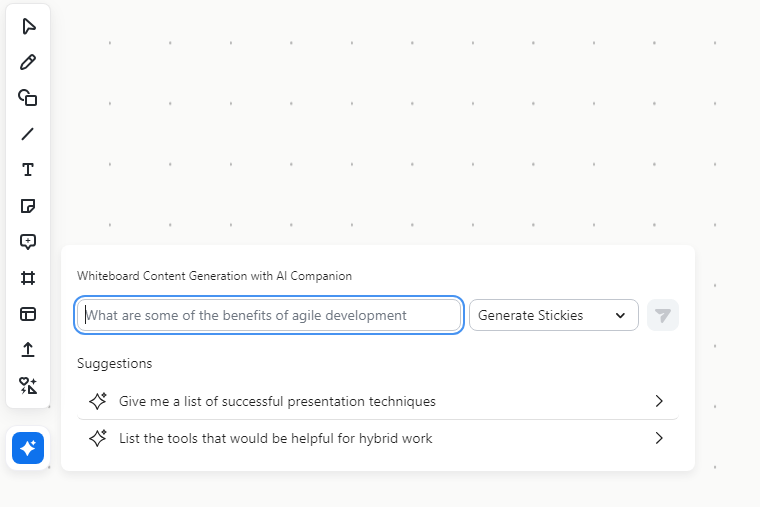Select the Pen drawing tool

[x=28, y=62]
